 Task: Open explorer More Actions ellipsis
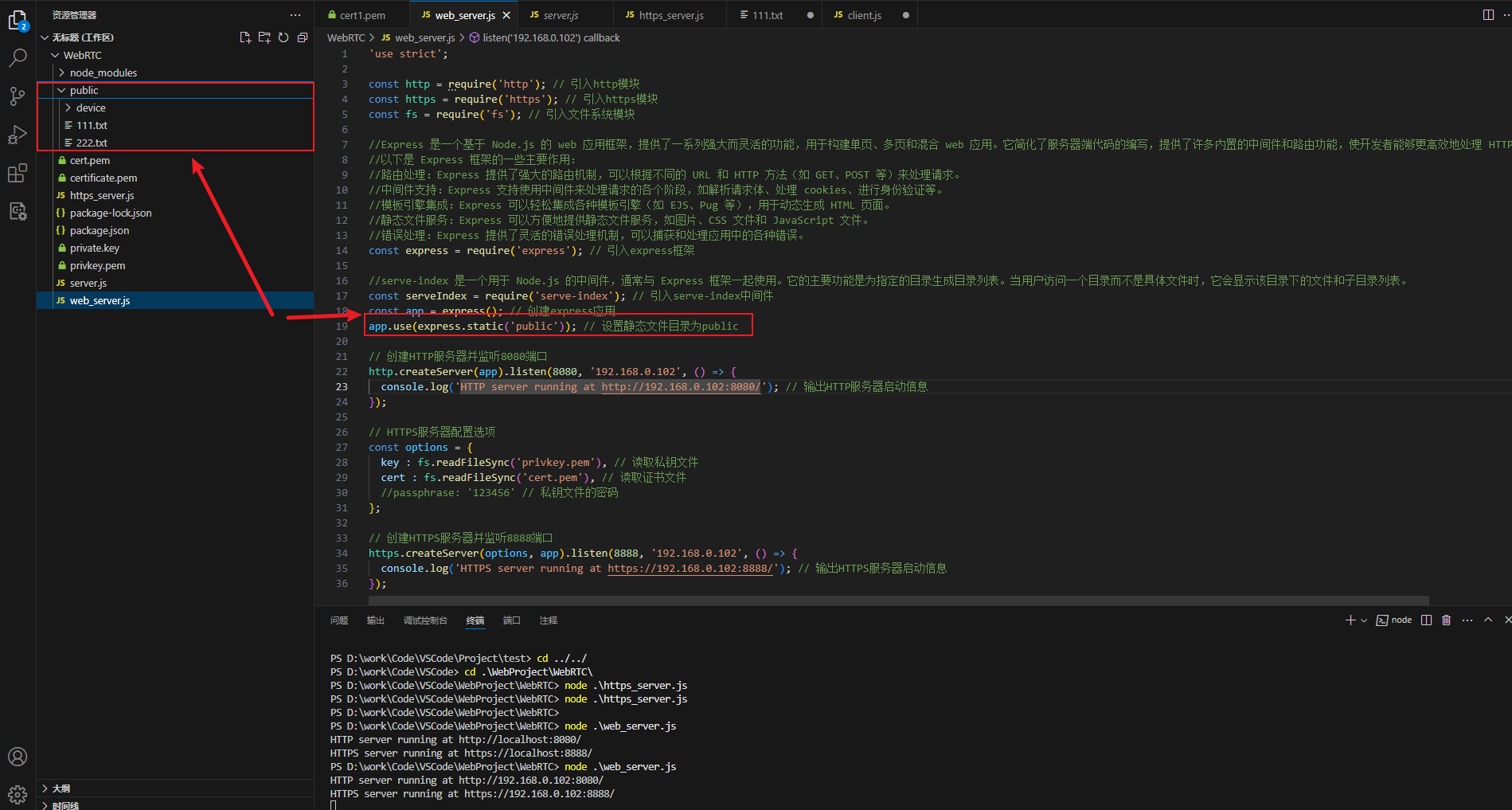[x=295, y=15]
